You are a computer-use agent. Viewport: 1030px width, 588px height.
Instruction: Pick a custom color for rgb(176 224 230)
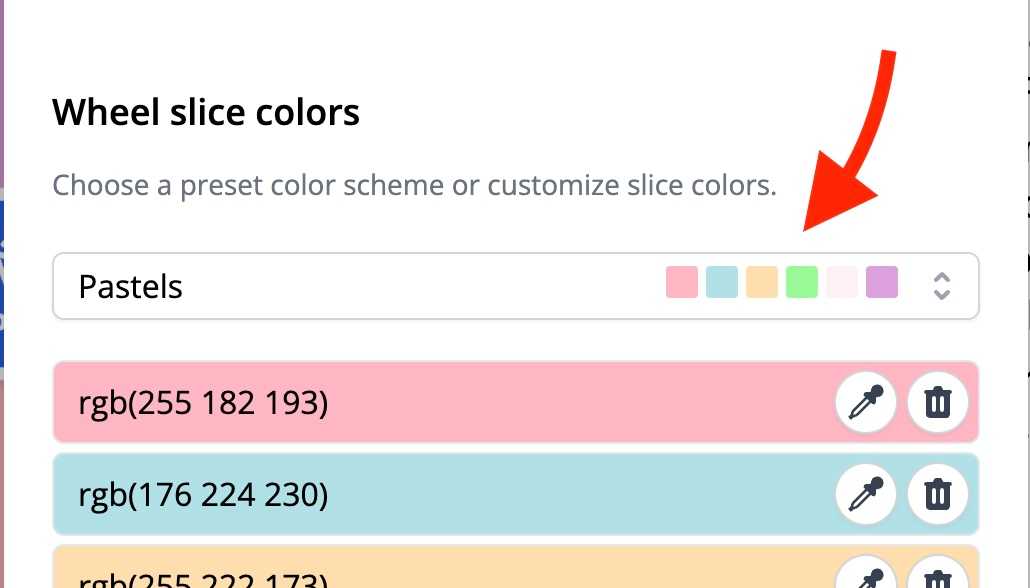pyautogui.click(x=865, y=494)
